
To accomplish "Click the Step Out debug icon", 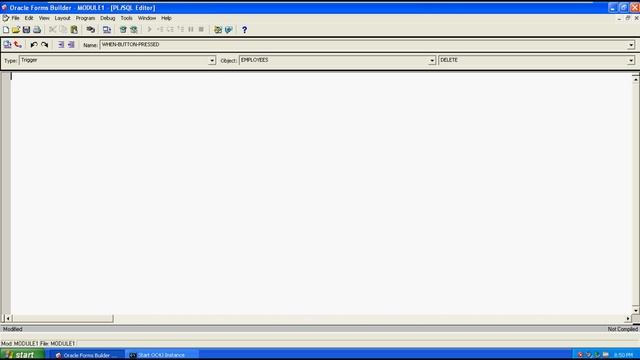I will pyautogui.click(x=180, y=30).
